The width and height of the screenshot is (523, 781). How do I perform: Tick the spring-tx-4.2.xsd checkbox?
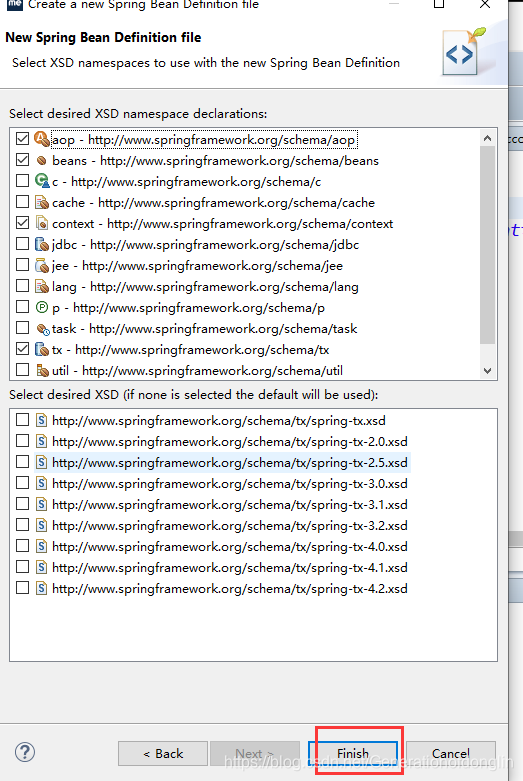click(22, 588)
